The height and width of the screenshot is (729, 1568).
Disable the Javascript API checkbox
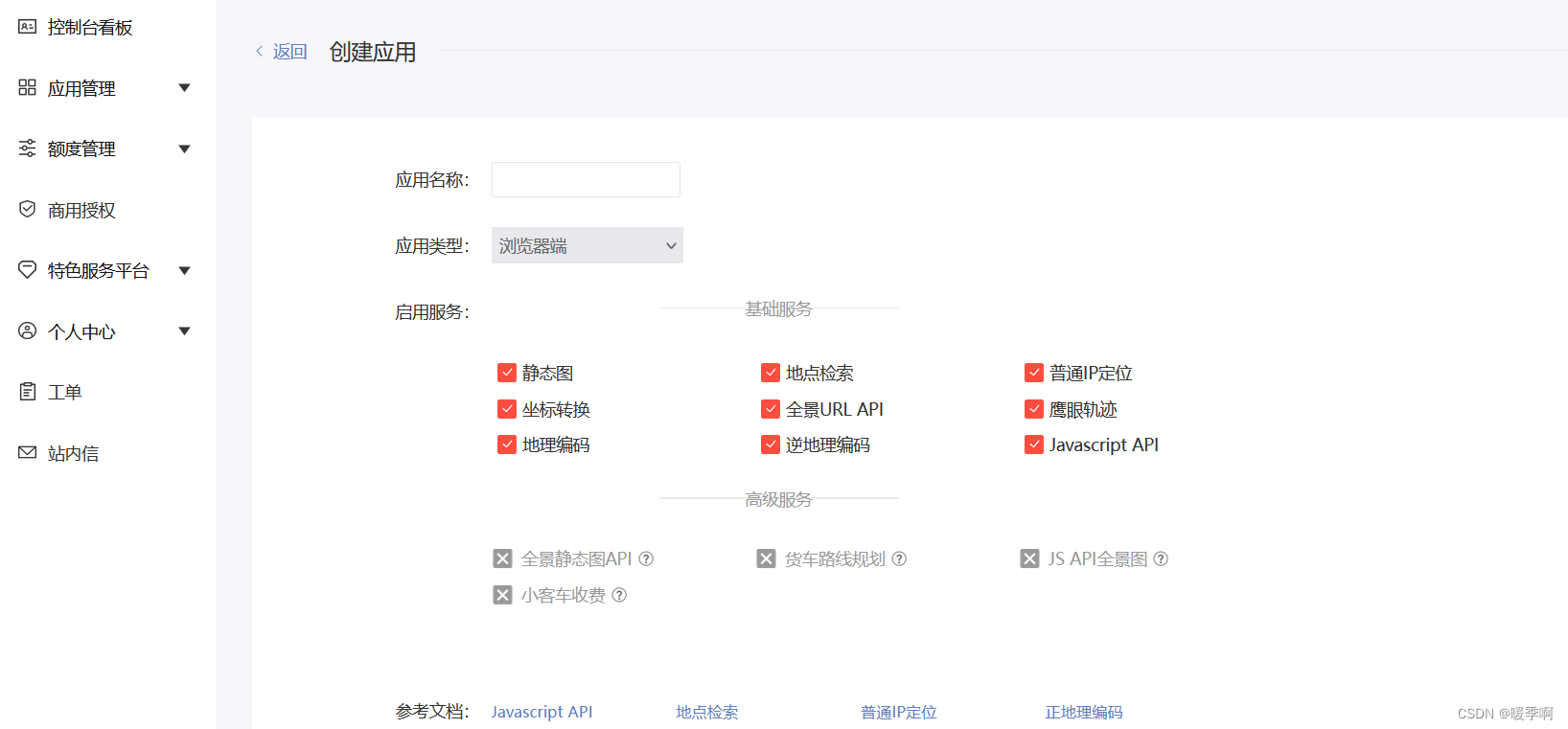pyautogui.click(x=1034, y=444)
